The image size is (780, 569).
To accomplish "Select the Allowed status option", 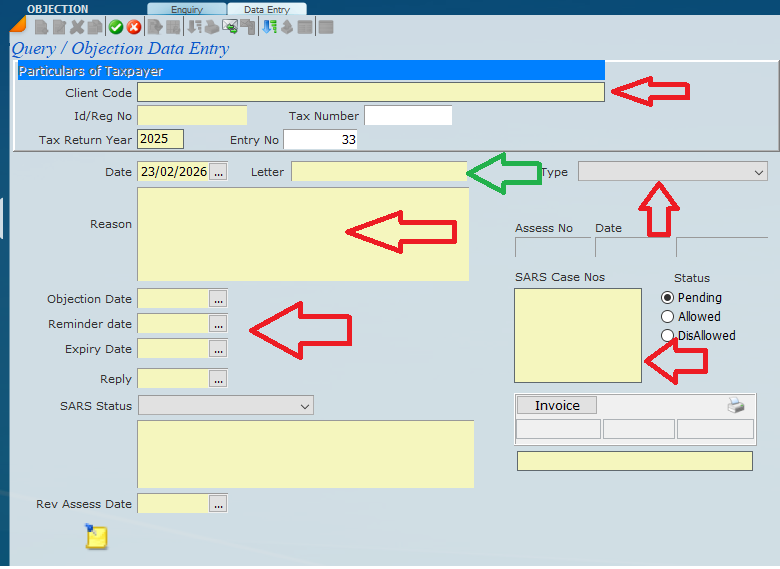I will pos(668,317).
